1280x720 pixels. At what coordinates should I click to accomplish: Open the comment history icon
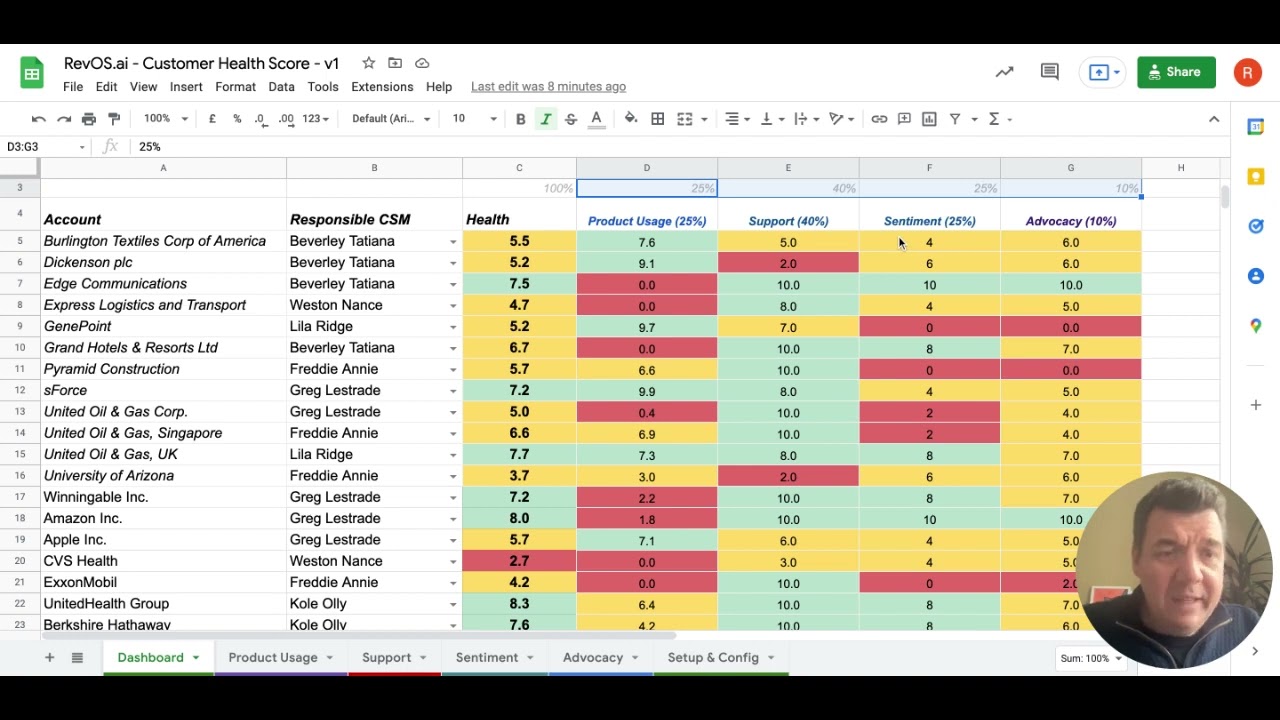tap(1049, 72)
